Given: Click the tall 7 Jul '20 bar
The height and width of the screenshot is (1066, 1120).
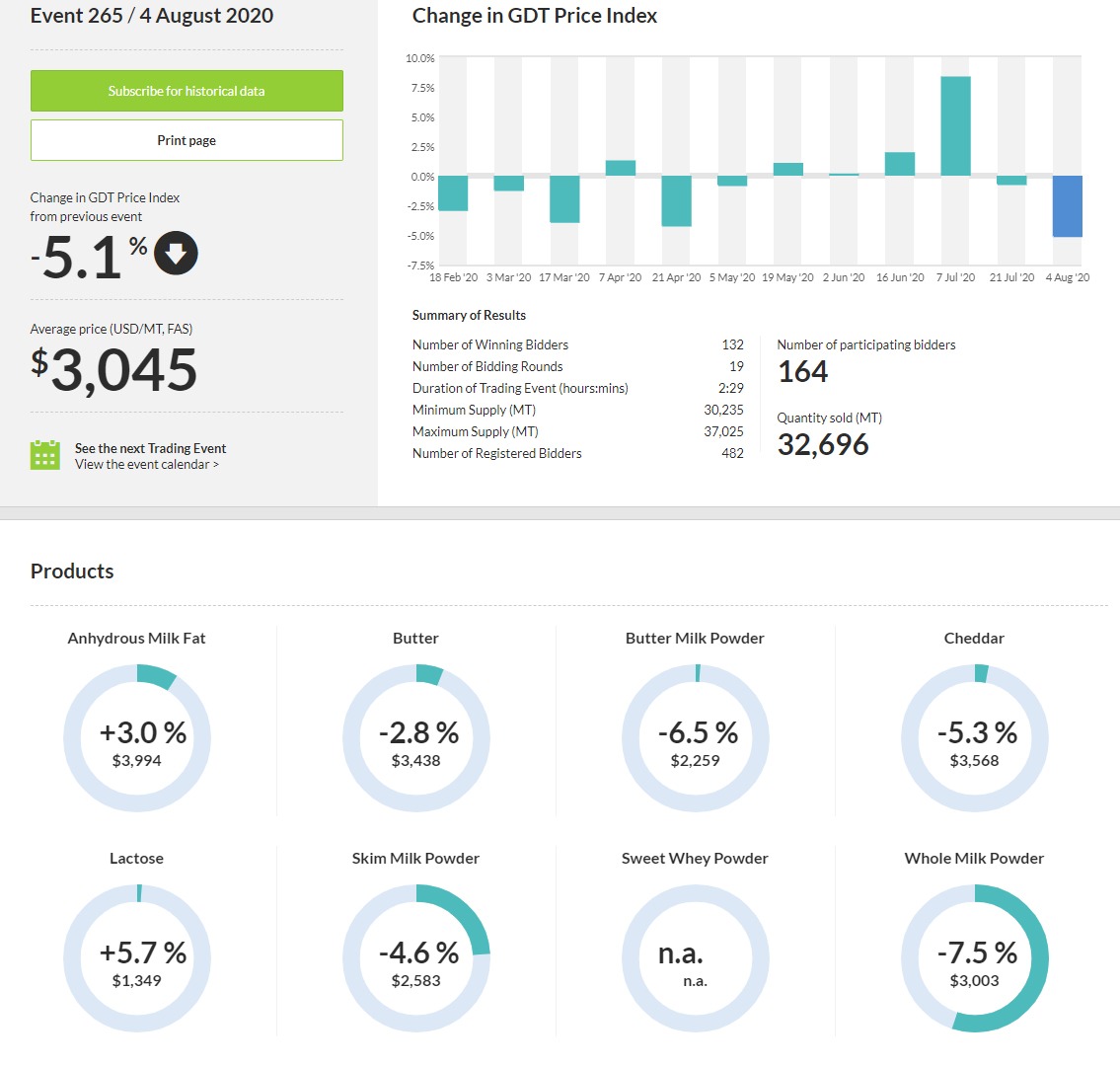Looking at the screenshot, I should (x=955, y=126).
